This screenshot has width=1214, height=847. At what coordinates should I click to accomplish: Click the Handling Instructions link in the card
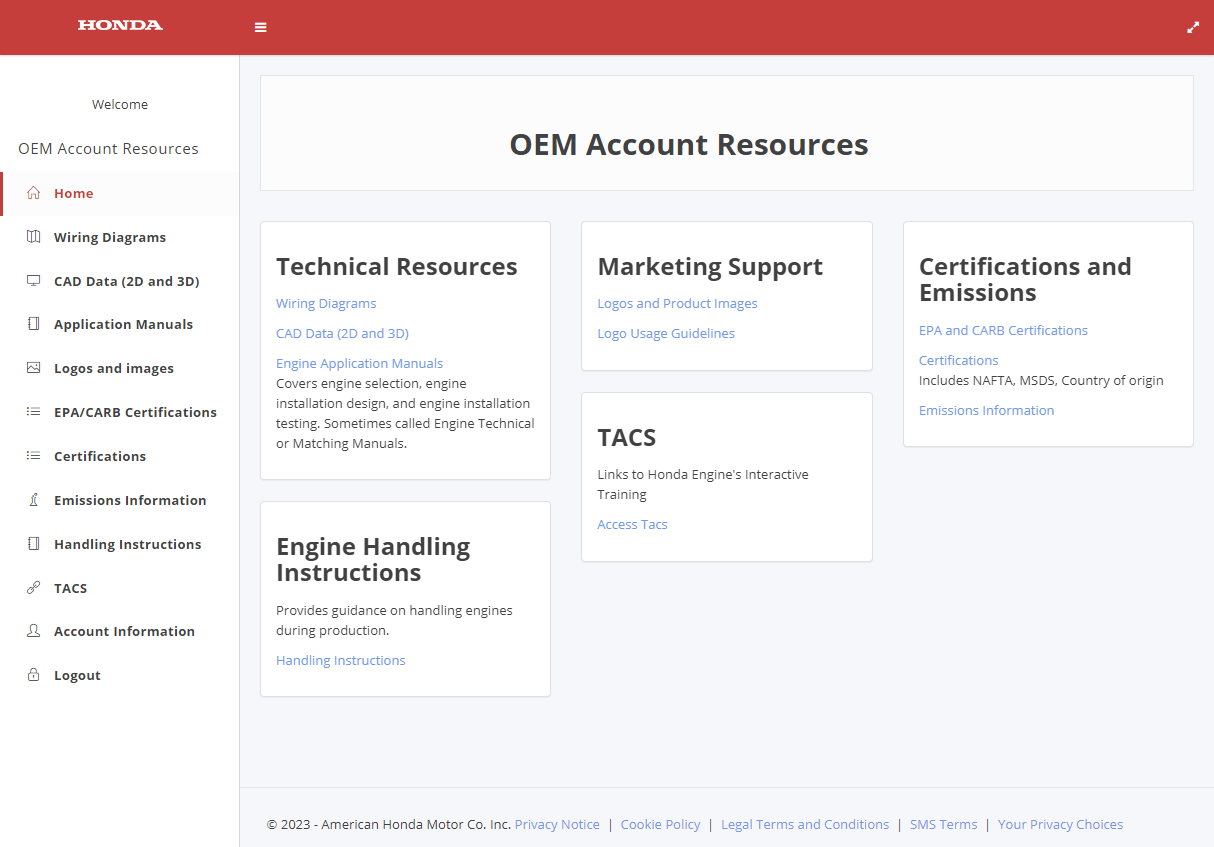(341, 661)
